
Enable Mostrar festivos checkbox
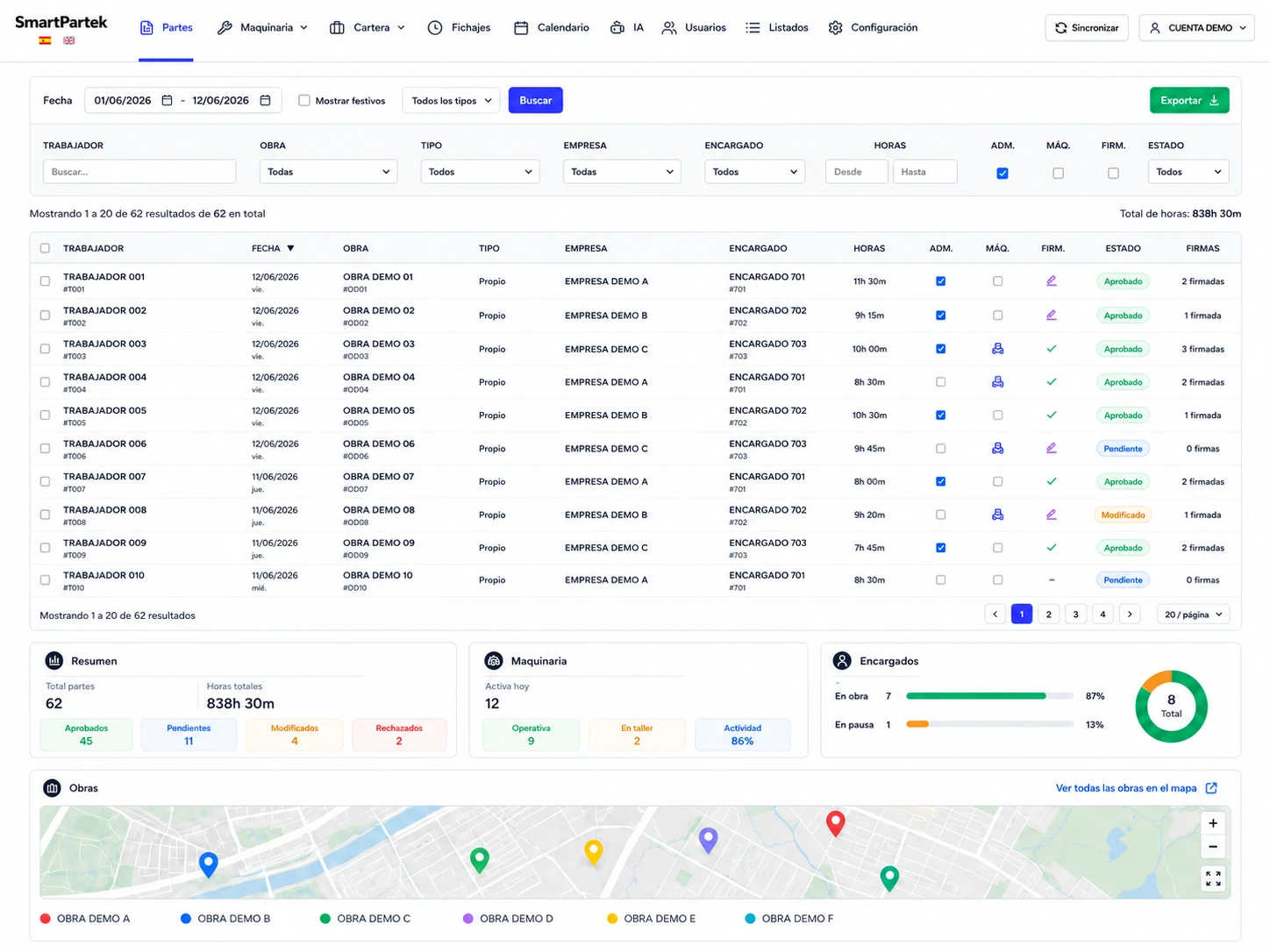[304, 101]
